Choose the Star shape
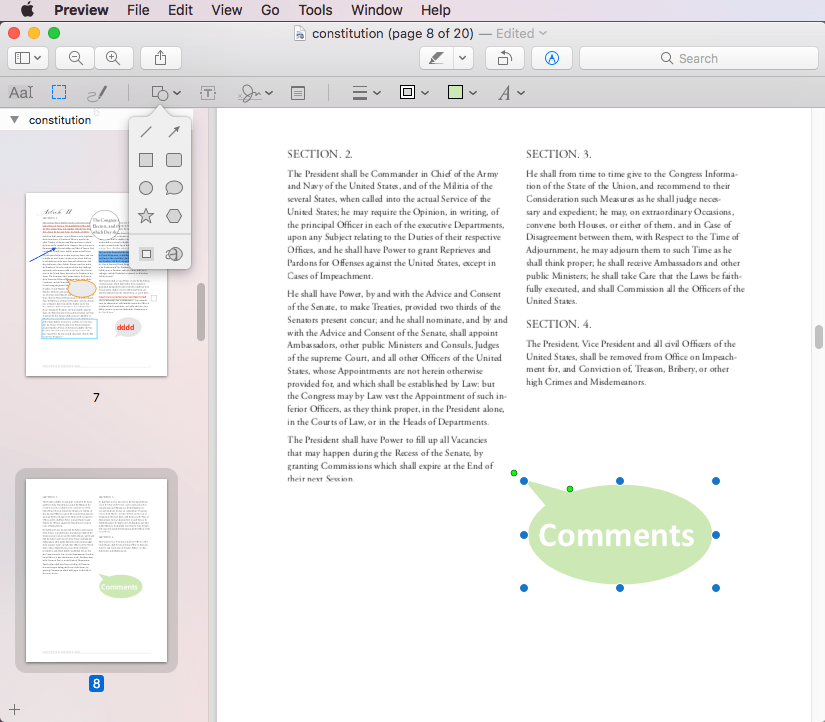 click(x=145, y=215)
